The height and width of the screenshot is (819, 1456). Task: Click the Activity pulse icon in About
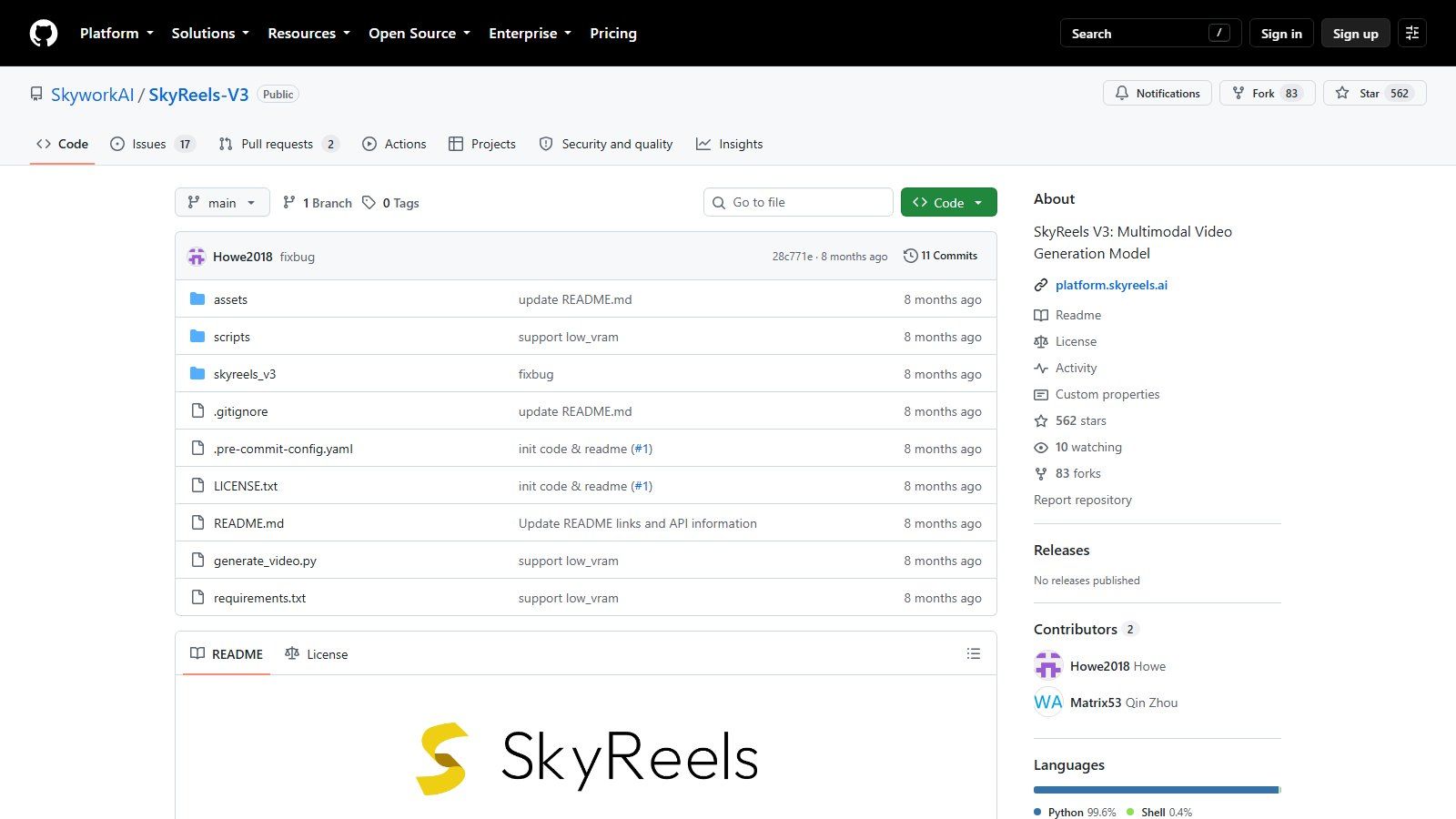pyautogui.click(x=1041, y=368)
